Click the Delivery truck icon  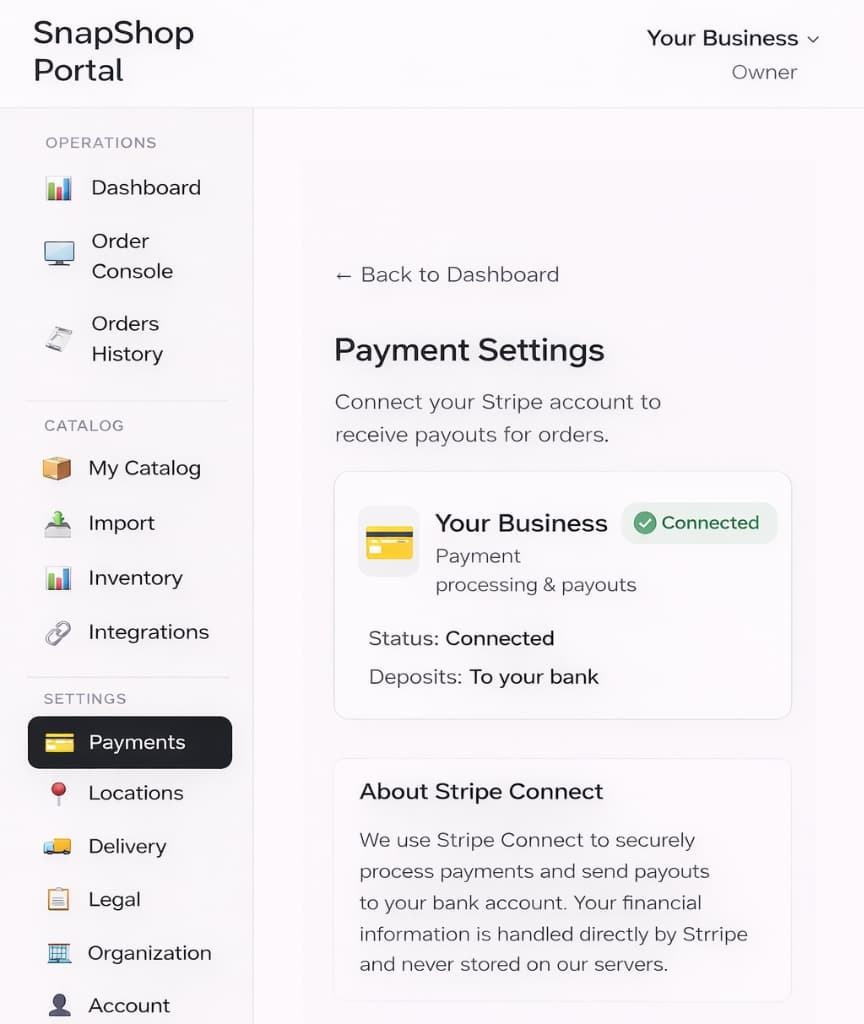[57, 846]
